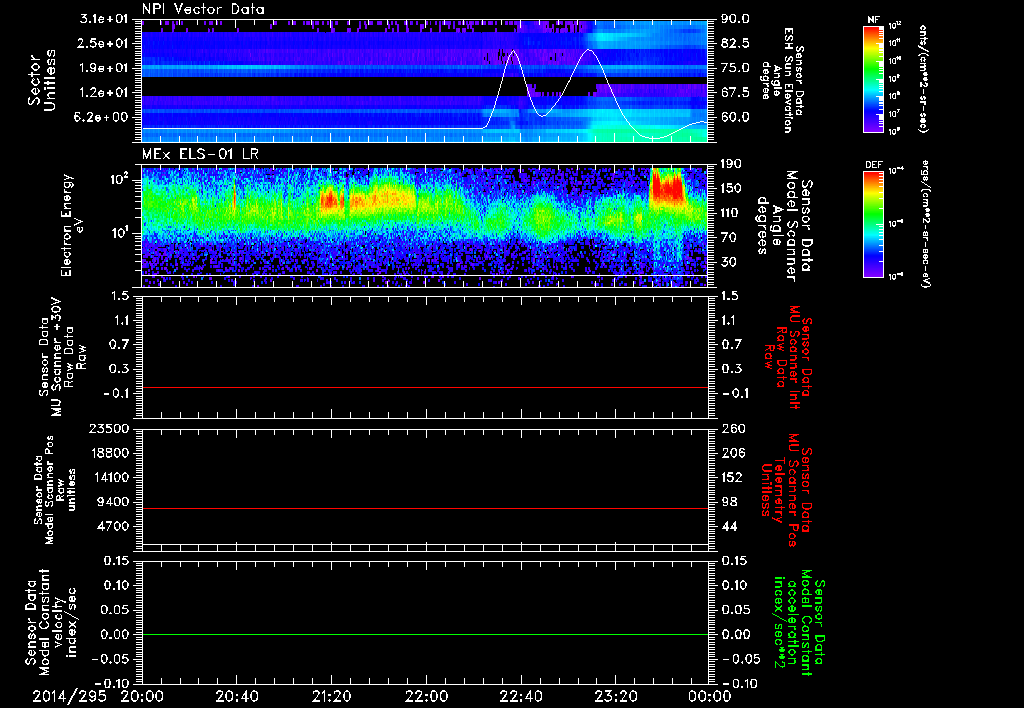The image size is (1024, 708).
Task: Select the 21:20 time axis label
Action: click(332, 695)
